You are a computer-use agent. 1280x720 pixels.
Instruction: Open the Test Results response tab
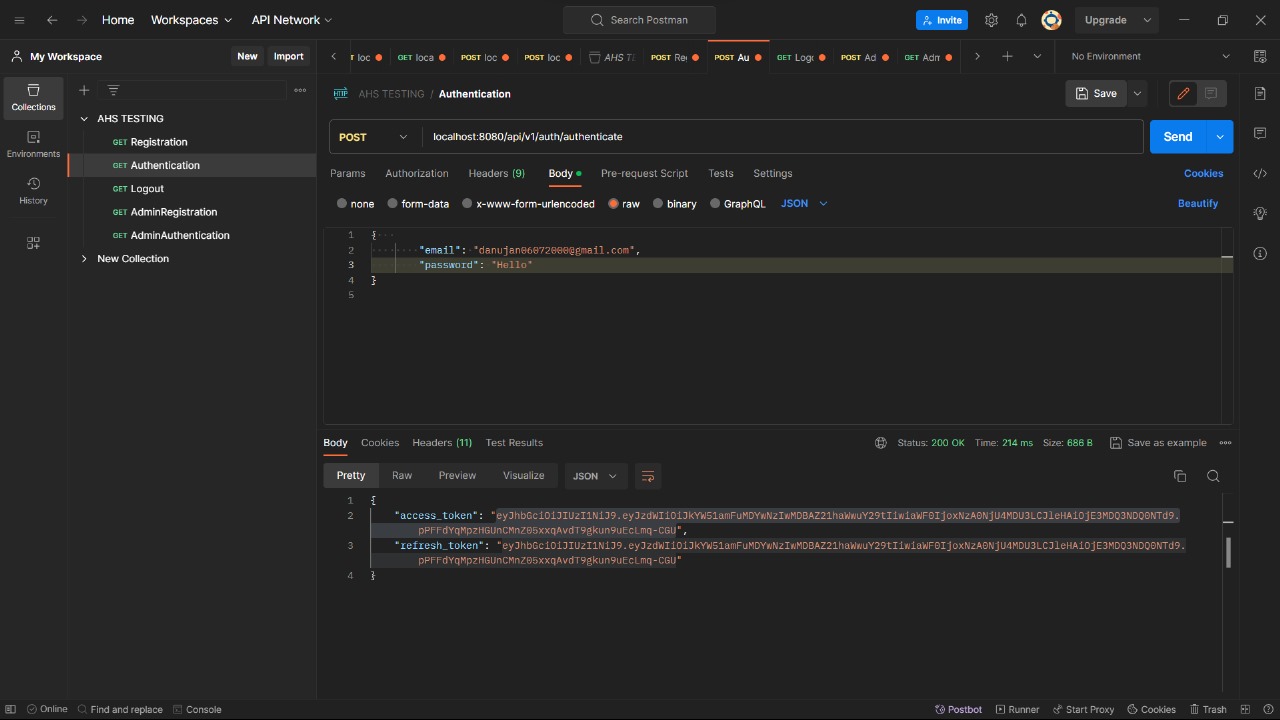514,443
